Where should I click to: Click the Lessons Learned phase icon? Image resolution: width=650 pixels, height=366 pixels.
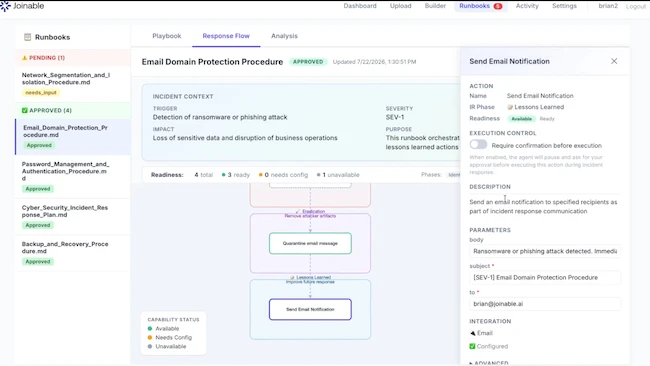click(x=510, y=107)
